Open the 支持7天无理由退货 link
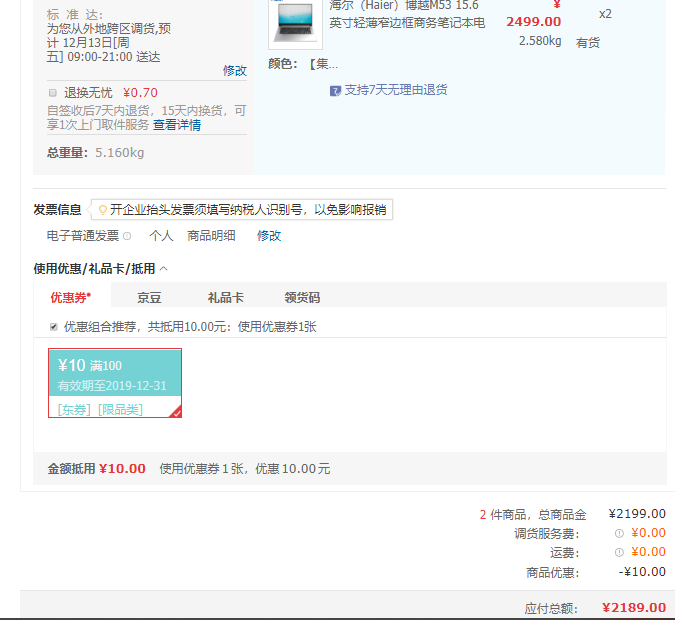This screenshot has height=620, width=675. click(396, 90)
